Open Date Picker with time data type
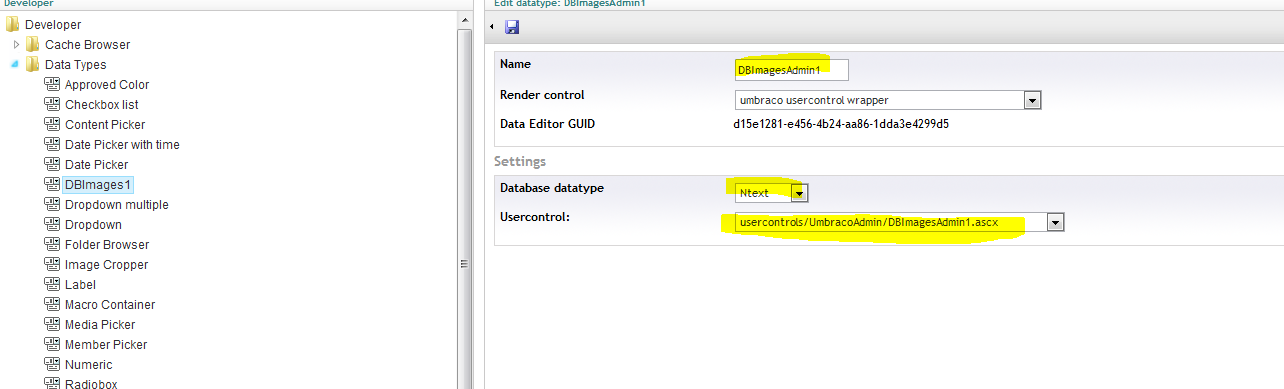This screenshot has height=389, width=1284. tap(122, 144)
